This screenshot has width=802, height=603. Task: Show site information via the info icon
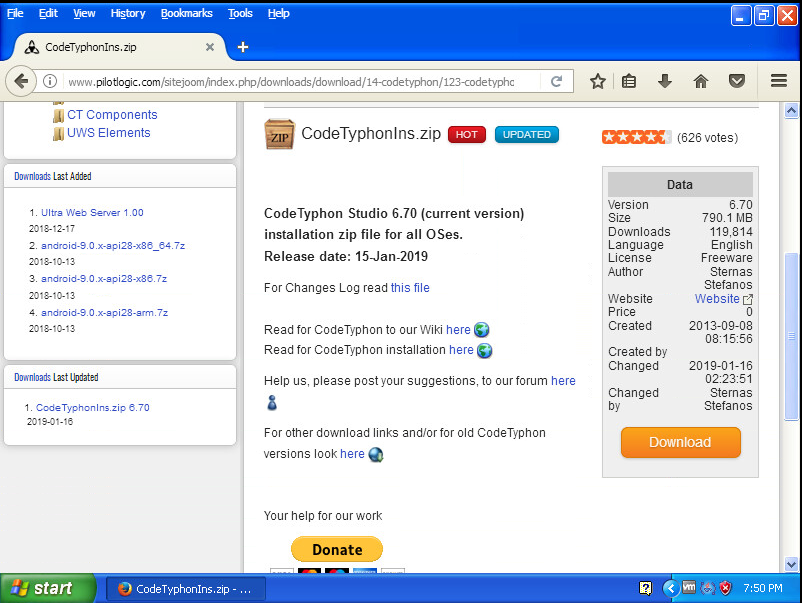coord(50,81)
